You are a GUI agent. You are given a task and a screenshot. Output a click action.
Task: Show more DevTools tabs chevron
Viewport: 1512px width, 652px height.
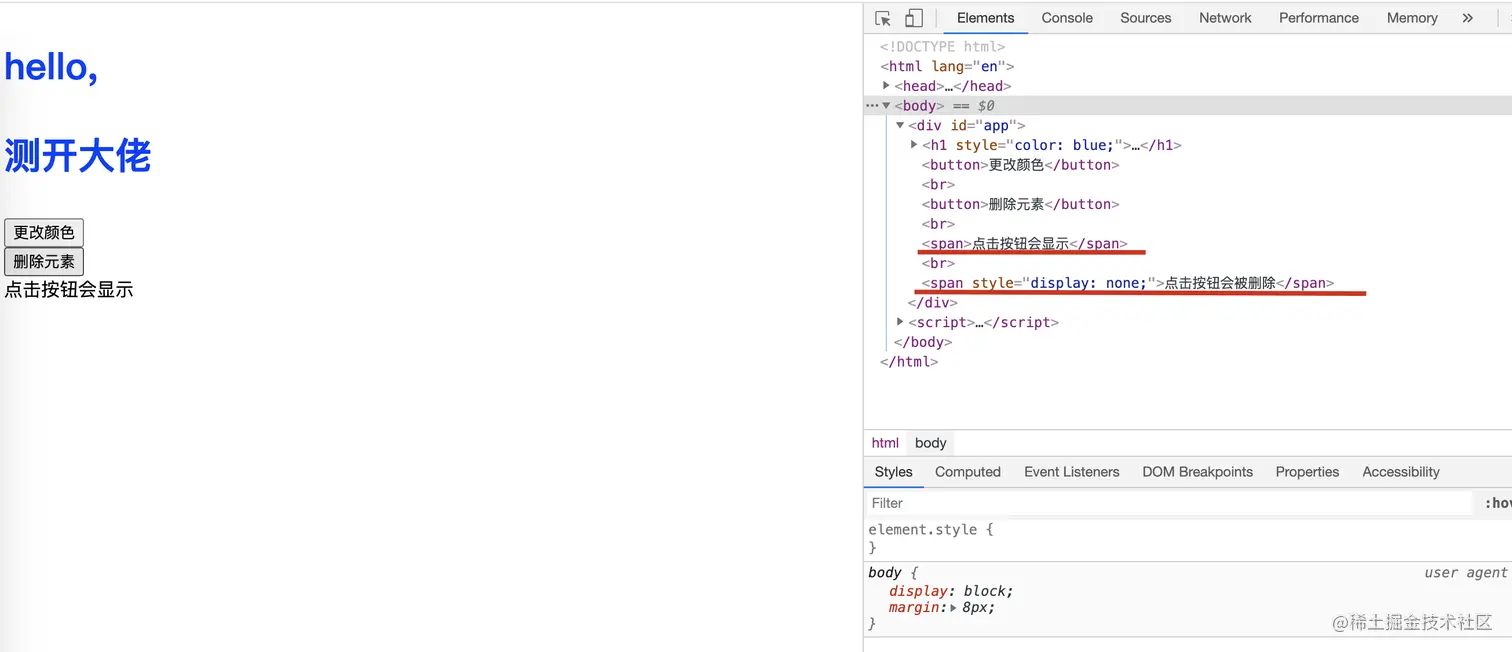pyautogui.click(x=1467, y=18)
